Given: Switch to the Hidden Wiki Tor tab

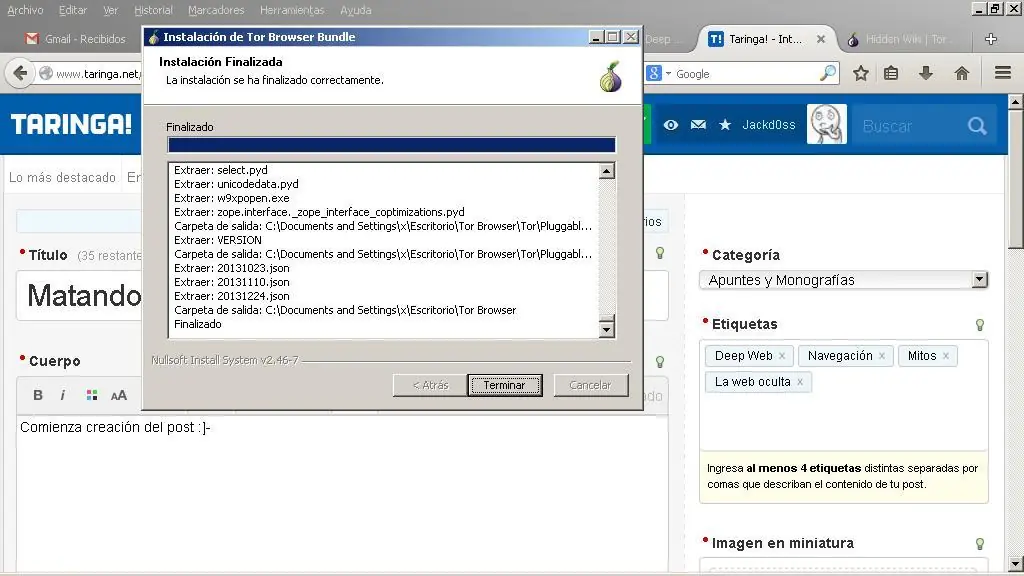Looking at the screenshot, I should click(x=901, y=39).
